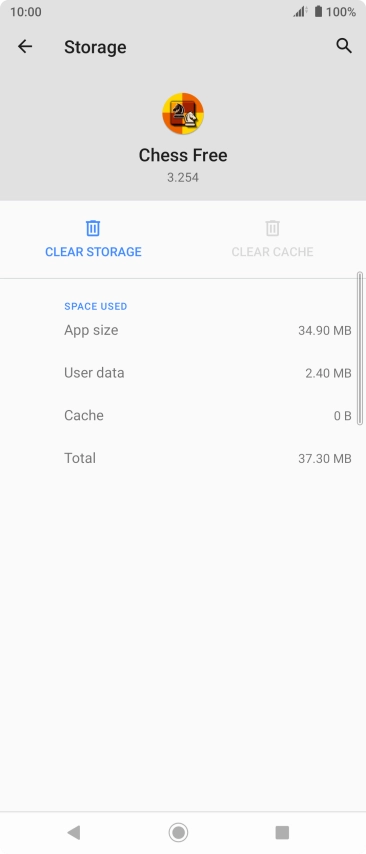Tap the Storage page title
Viewport: 366px width, 854px height.
(x=95, y=47)
